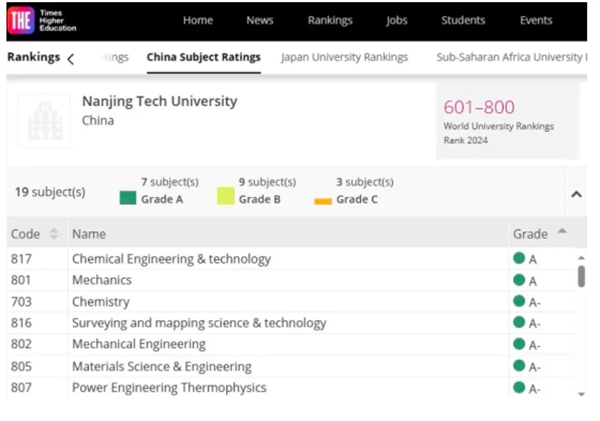Click the scrollbar up arrow in table
The image size is (600, 421).
pos(581,258)
